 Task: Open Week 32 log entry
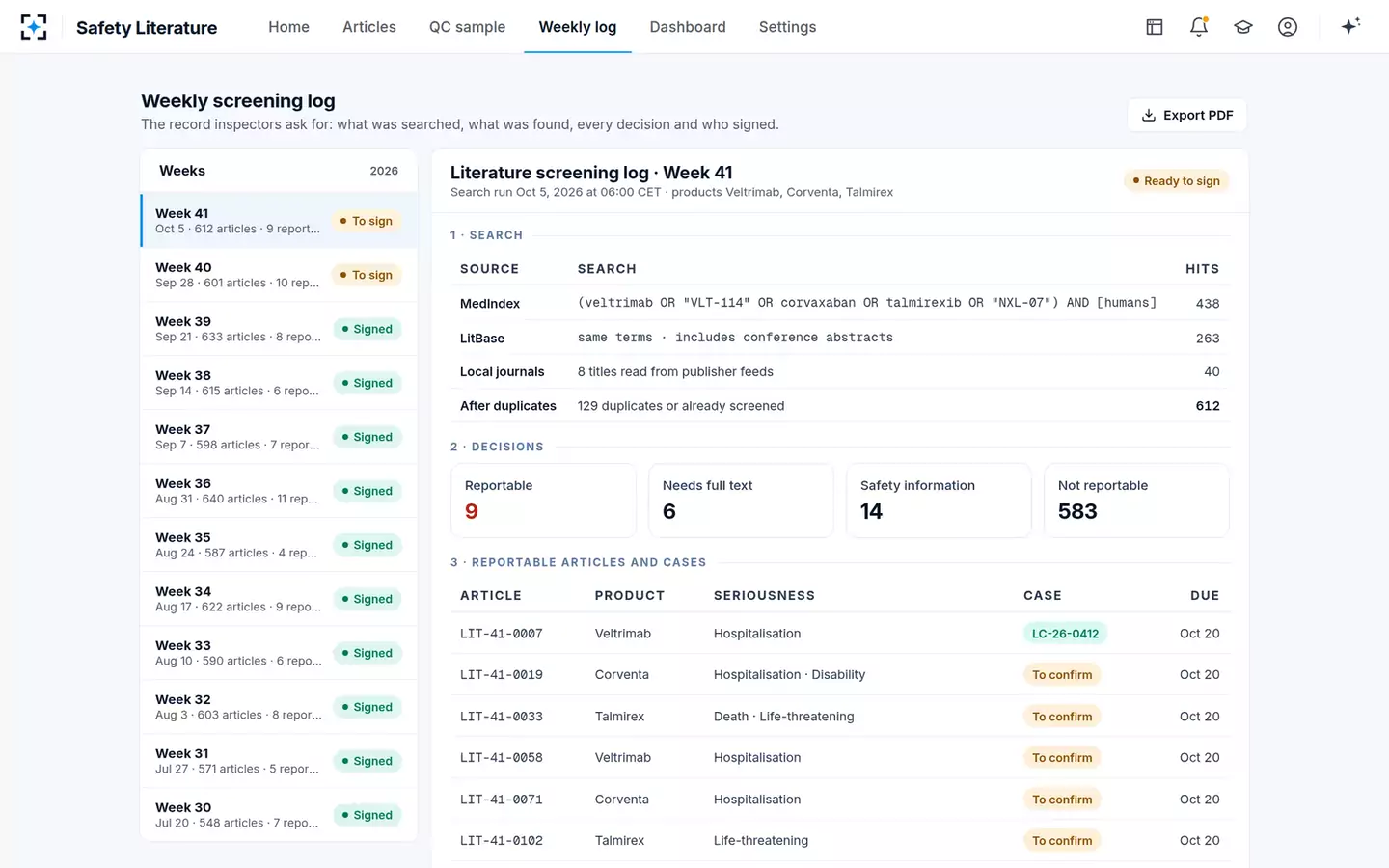point(280,707)
